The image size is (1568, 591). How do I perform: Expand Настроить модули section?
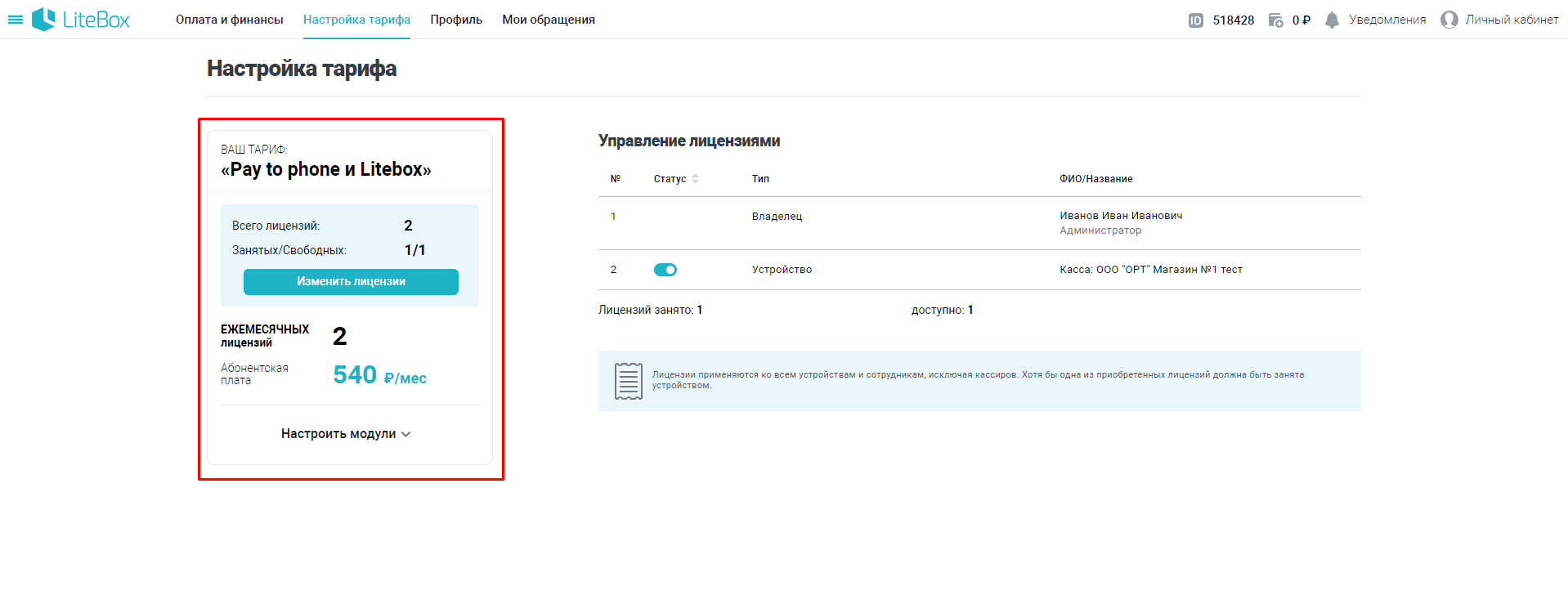346,434
